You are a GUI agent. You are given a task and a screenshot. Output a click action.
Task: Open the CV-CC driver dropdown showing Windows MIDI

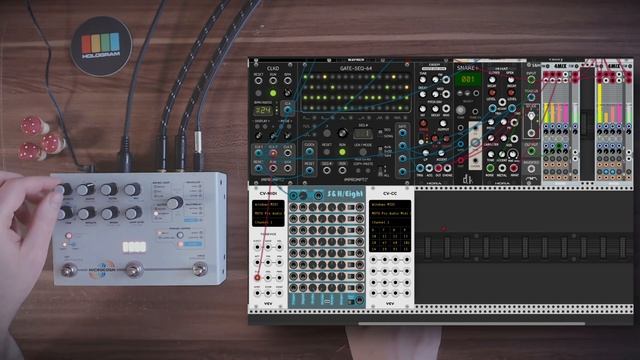390,204
